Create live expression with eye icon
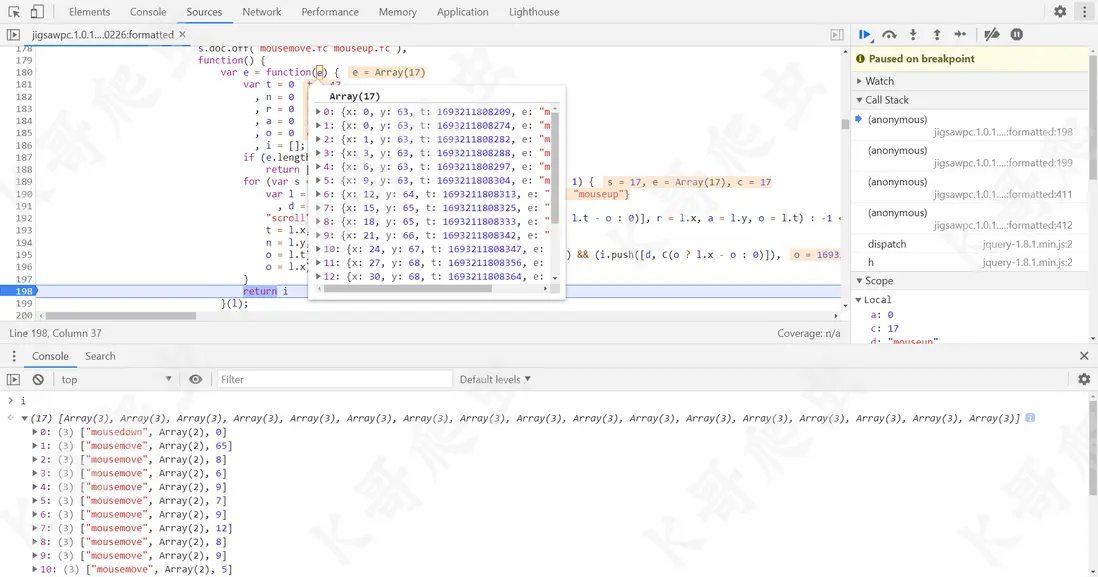 coord(196,380)
